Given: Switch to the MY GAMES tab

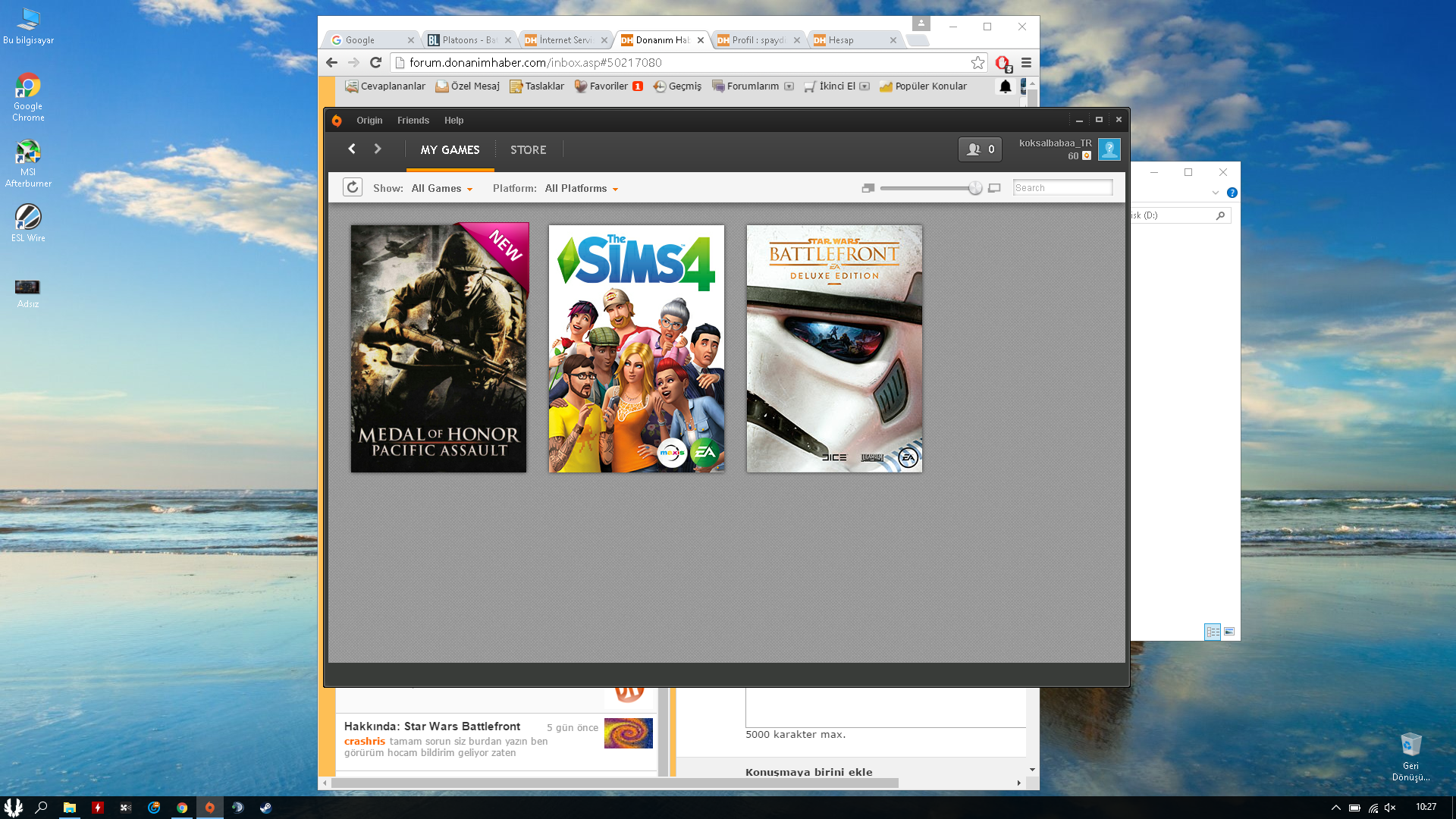Looking at the screenshot, I should pos(450,150).
